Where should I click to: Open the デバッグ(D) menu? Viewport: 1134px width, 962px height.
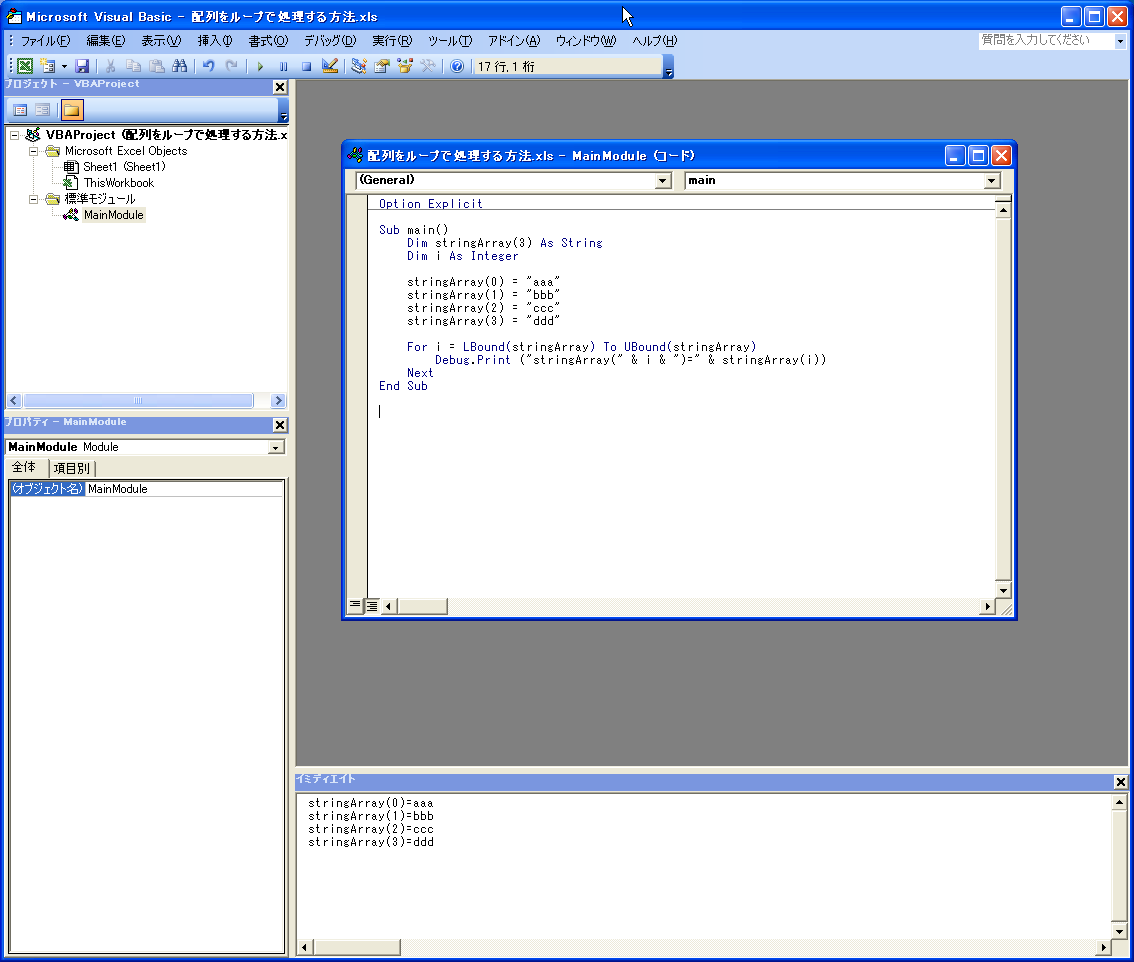tap(330, 41)
